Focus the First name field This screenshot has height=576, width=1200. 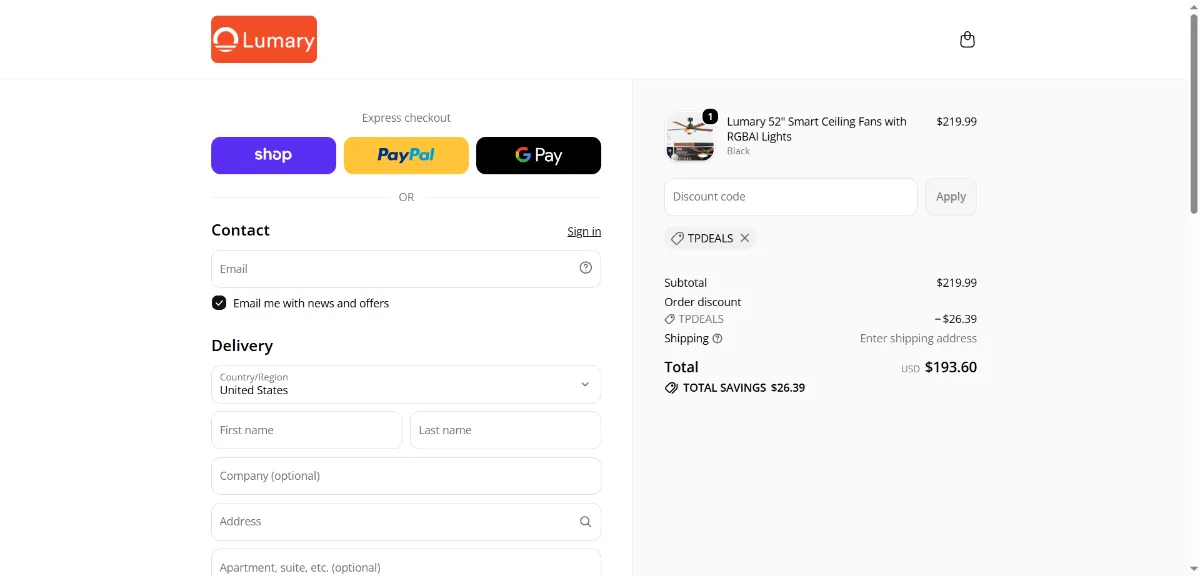[307, 430]
